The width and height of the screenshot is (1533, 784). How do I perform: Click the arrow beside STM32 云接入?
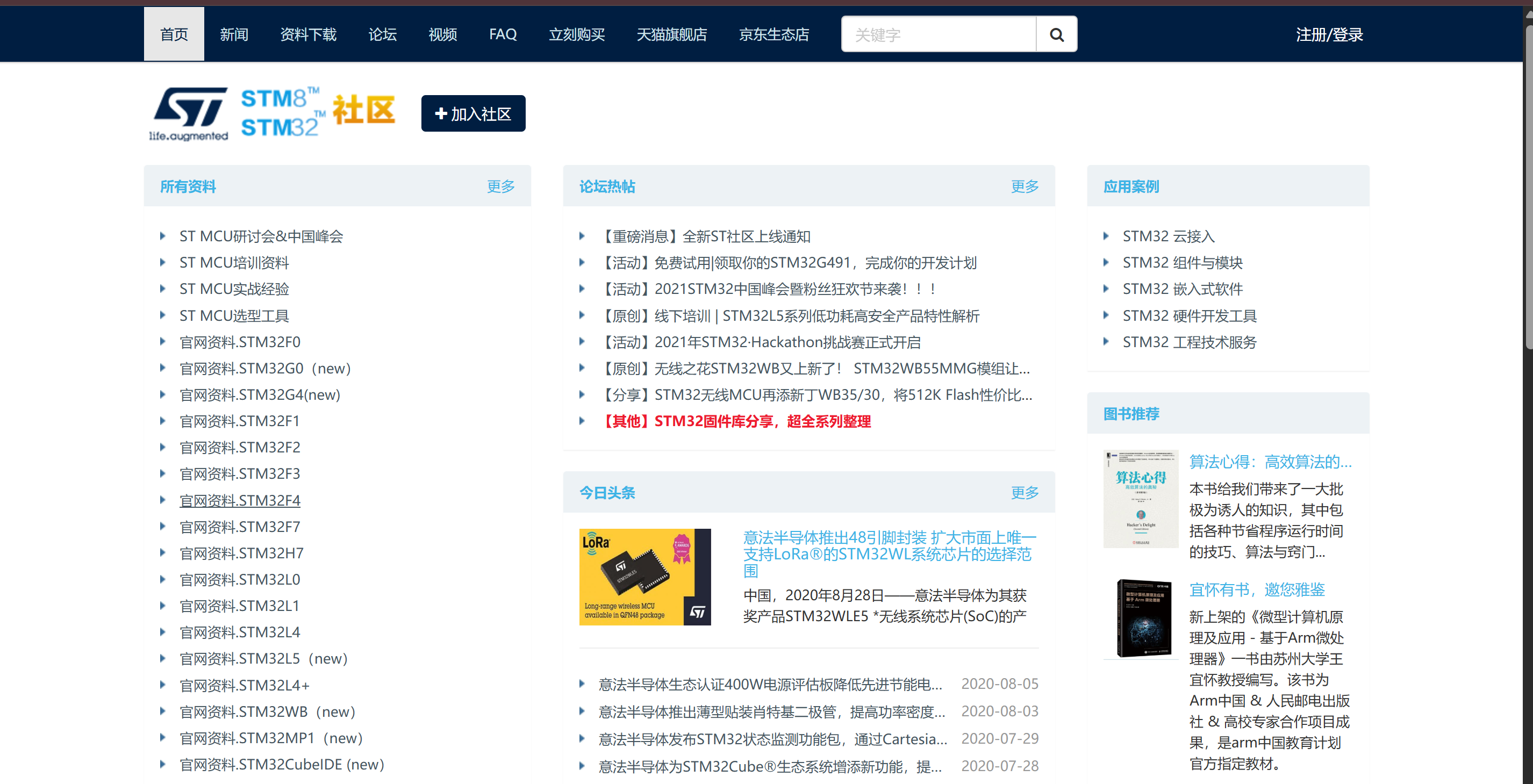(x=1106, y=236)
